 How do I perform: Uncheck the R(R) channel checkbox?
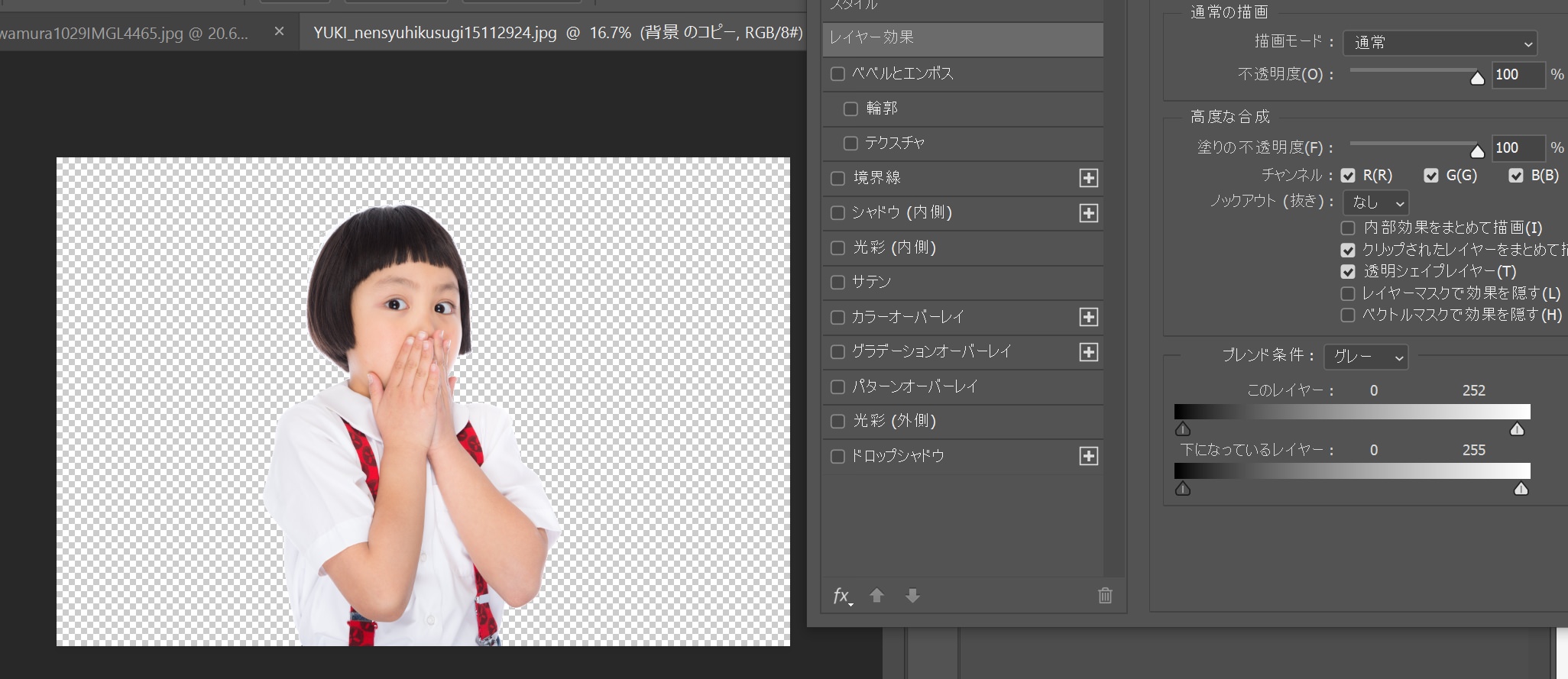pos(1348,176)
